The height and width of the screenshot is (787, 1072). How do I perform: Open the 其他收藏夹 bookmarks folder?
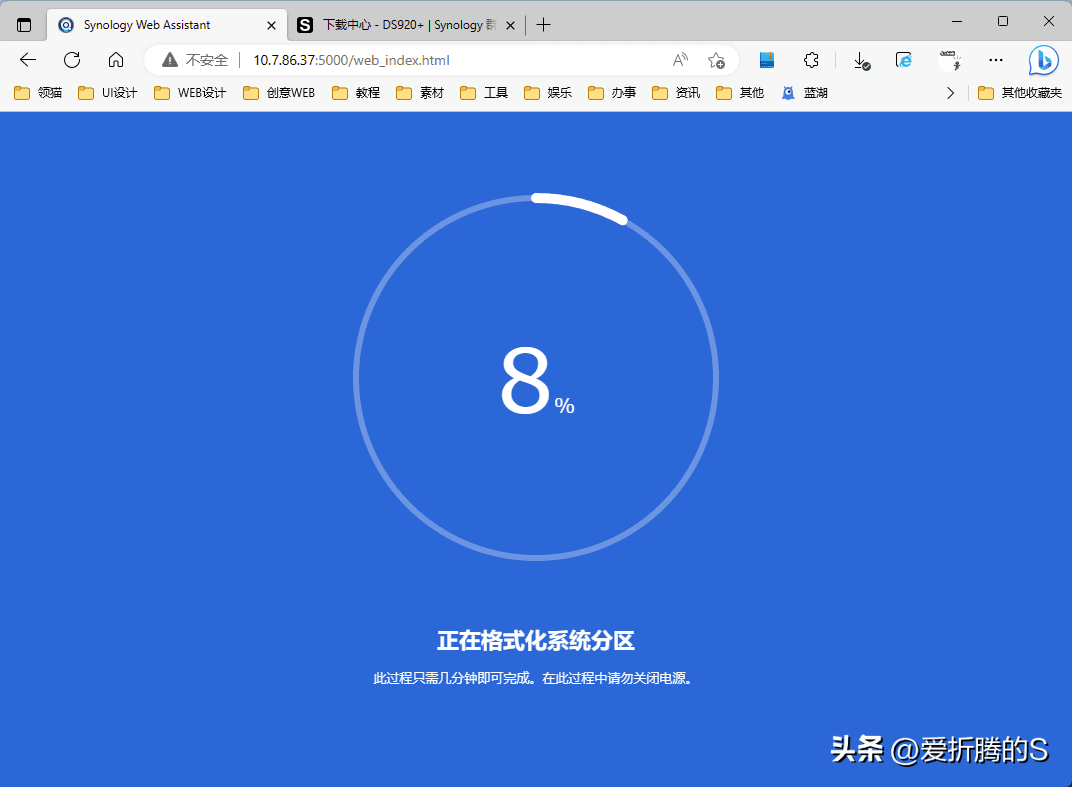click(x=1020, y=93)
